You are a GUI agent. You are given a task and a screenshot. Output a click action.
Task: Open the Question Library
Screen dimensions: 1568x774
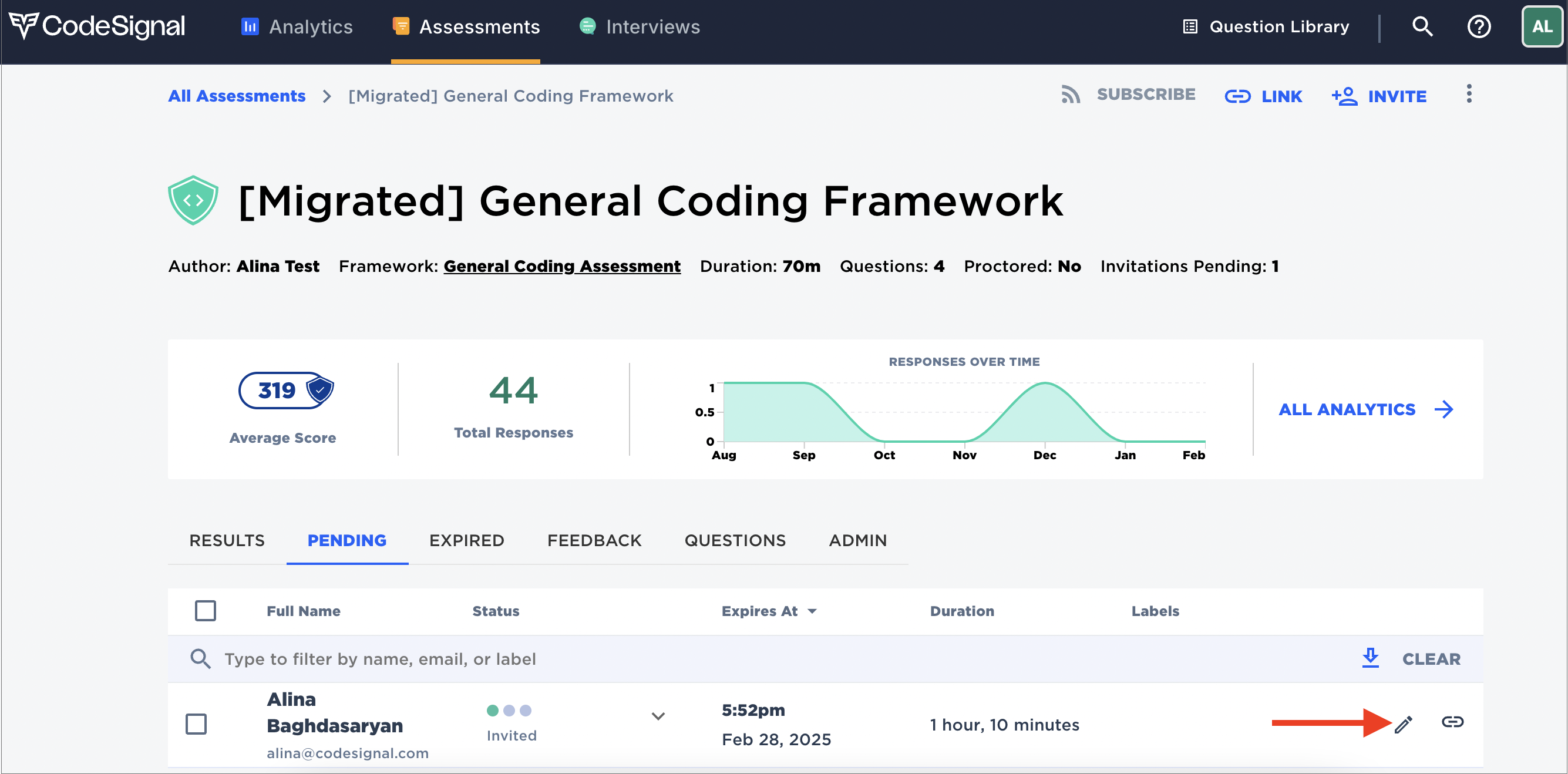click(1266, 26)
